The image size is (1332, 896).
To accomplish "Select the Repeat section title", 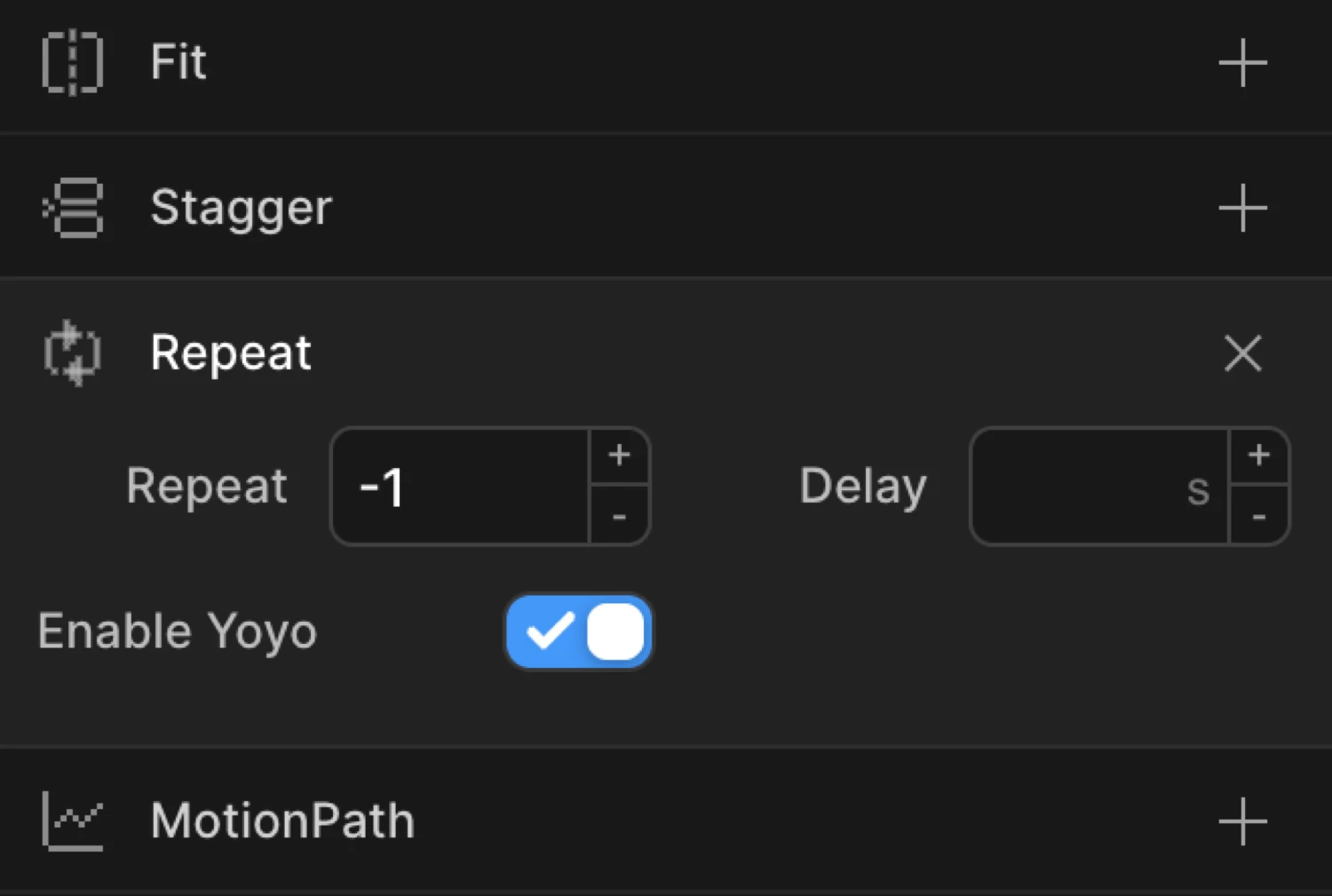I will [230, 353].
